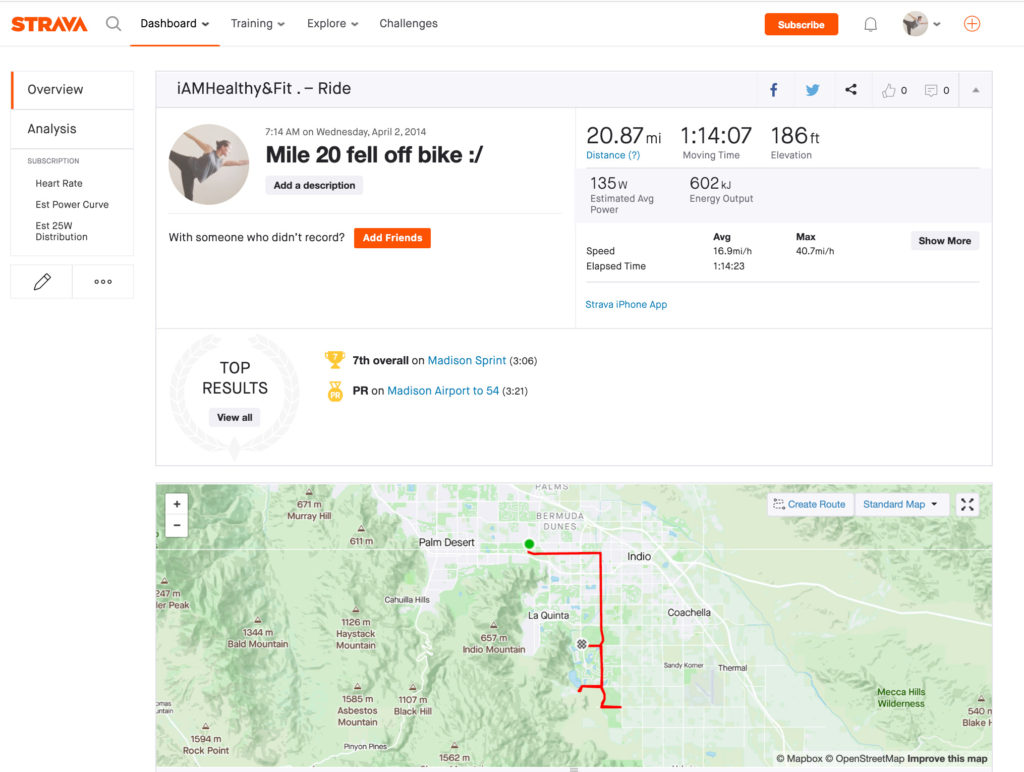This screenshot has width=1024, height=772.
Task: Open the Challenges menu item
Action: (x=408, y=24)
